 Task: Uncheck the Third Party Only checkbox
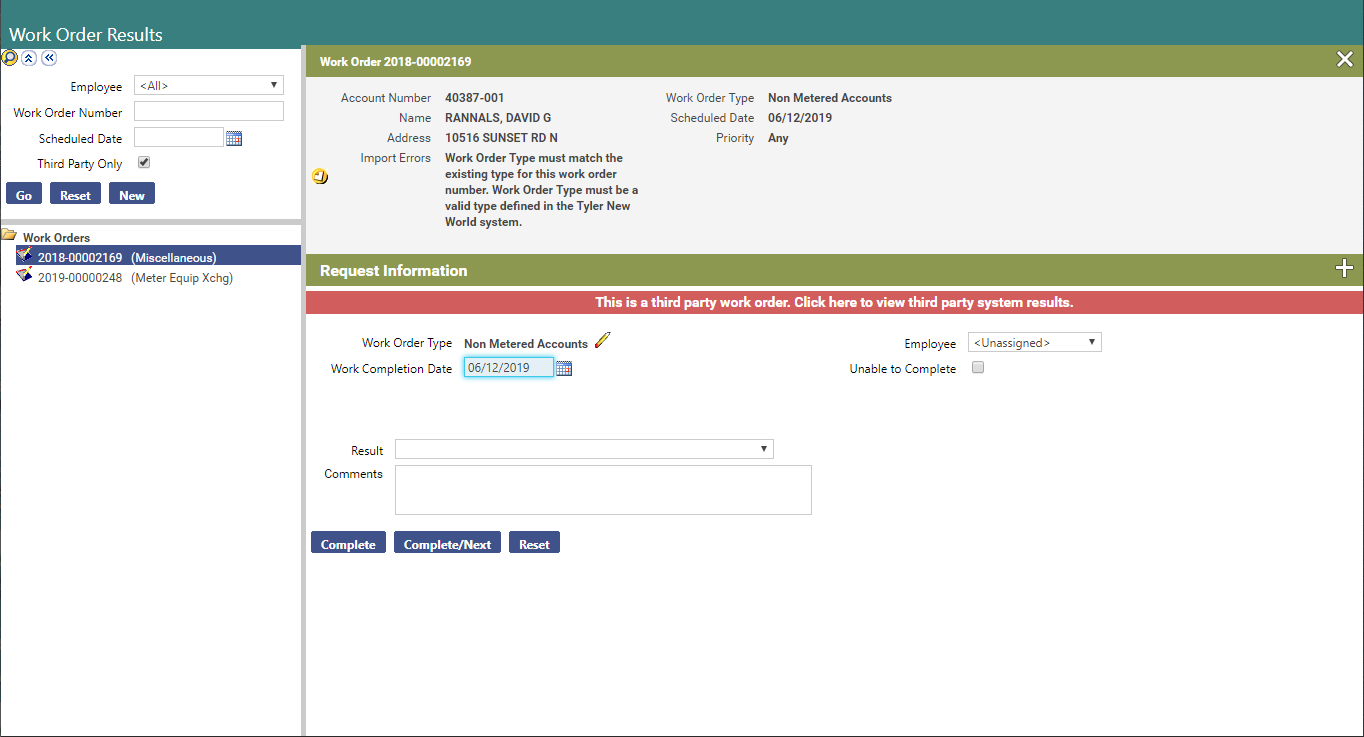click(x=144, y=162)
